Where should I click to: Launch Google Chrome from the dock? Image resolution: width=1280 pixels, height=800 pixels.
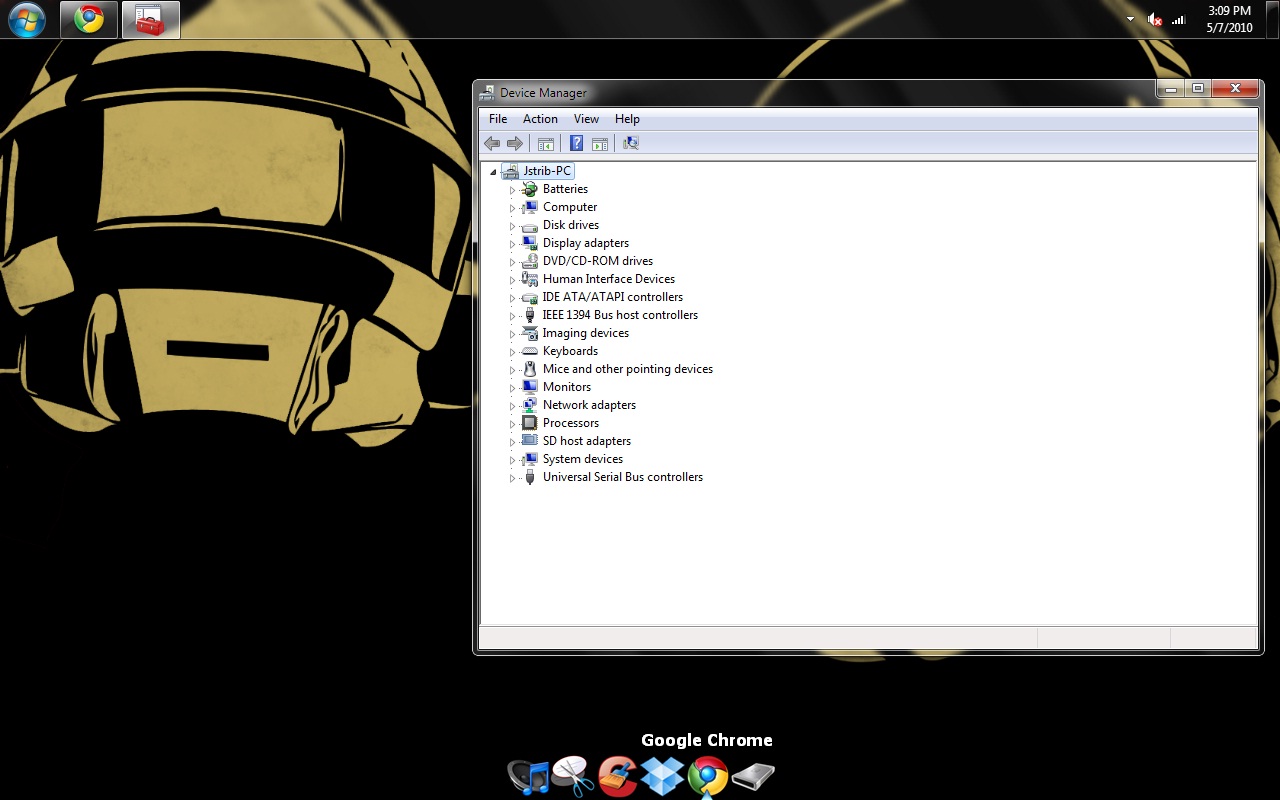[707, 776]
